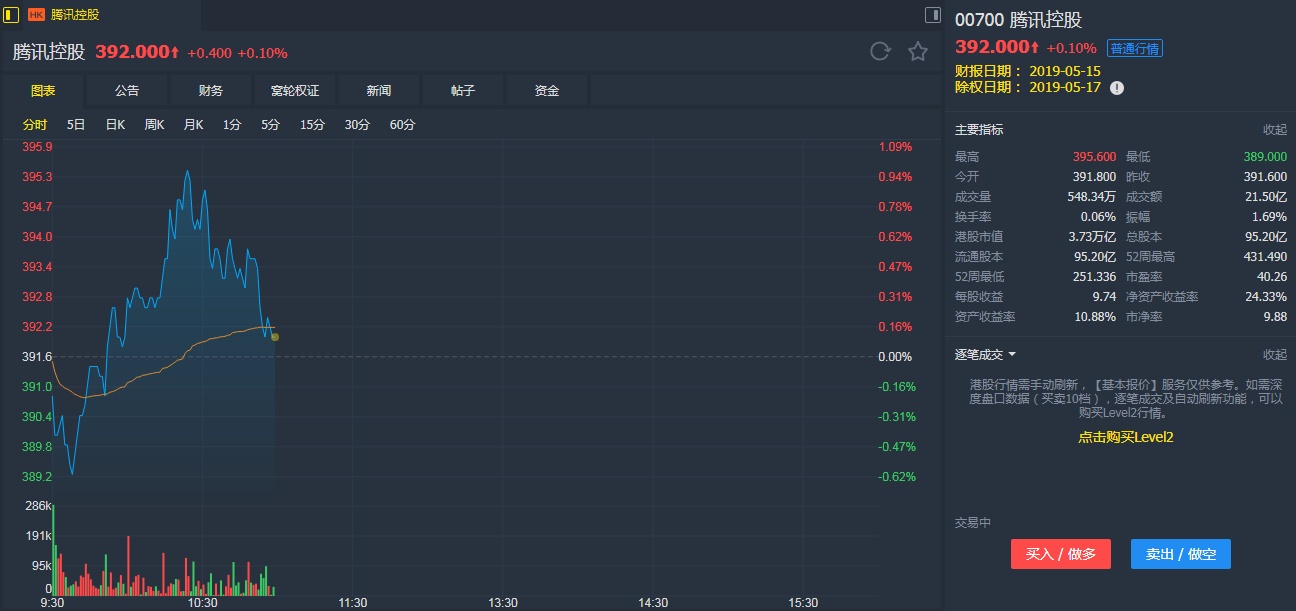Click the yellow left panel icon
Screen dimensions: 1296x611
(12, 15)
